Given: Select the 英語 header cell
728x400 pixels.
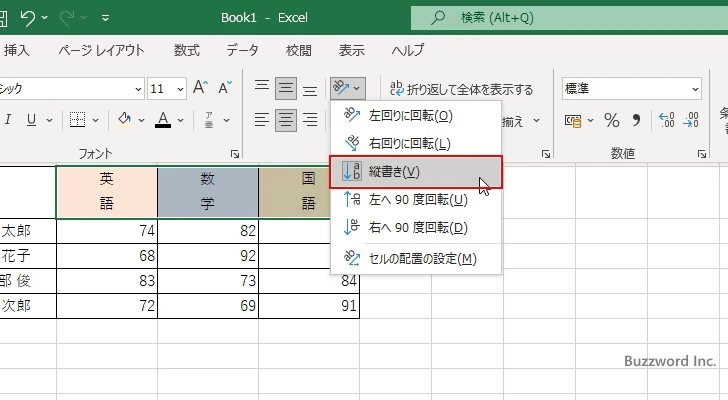Looking at the screenshot, I should pyautogui.click(x=107, y=192).
